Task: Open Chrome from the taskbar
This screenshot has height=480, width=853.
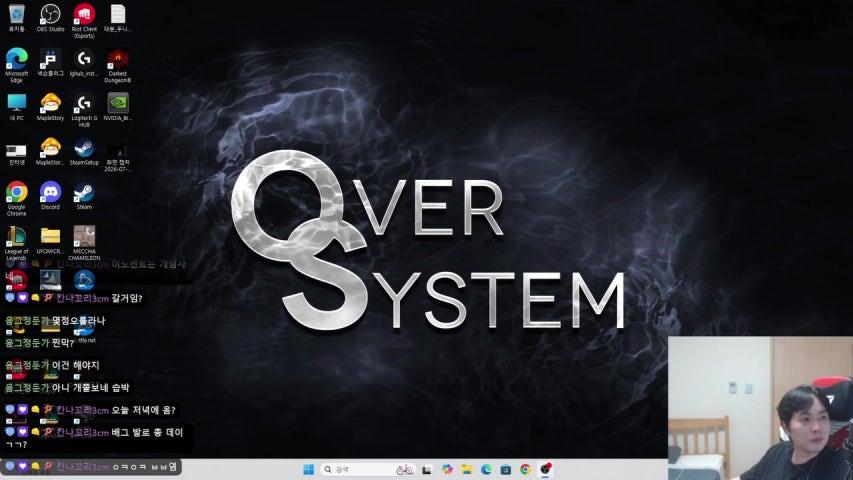Action: pos(525,469)
